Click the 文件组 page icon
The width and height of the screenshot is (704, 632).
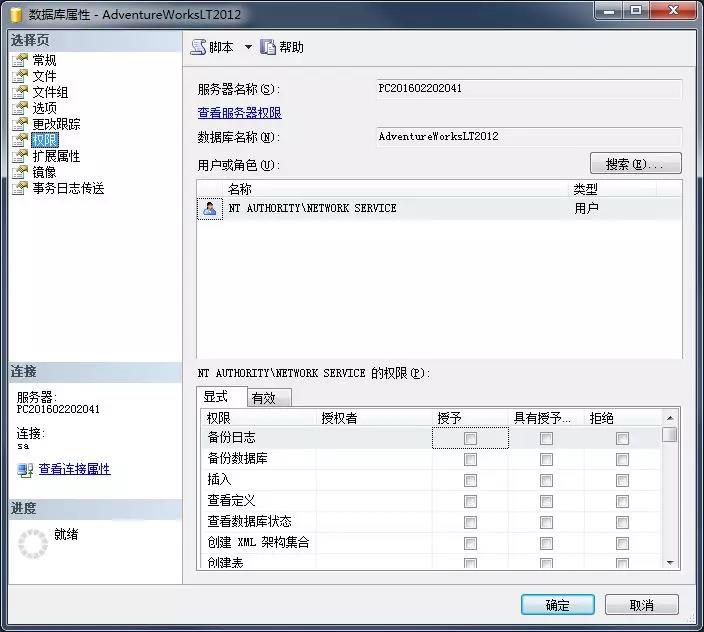[20, 92]
